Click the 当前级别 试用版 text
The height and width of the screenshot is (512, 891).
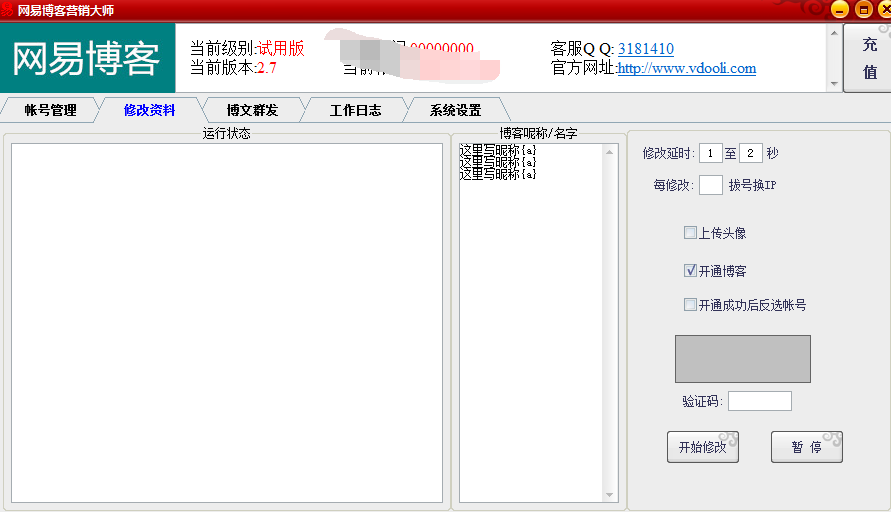[x=247, y=49]
